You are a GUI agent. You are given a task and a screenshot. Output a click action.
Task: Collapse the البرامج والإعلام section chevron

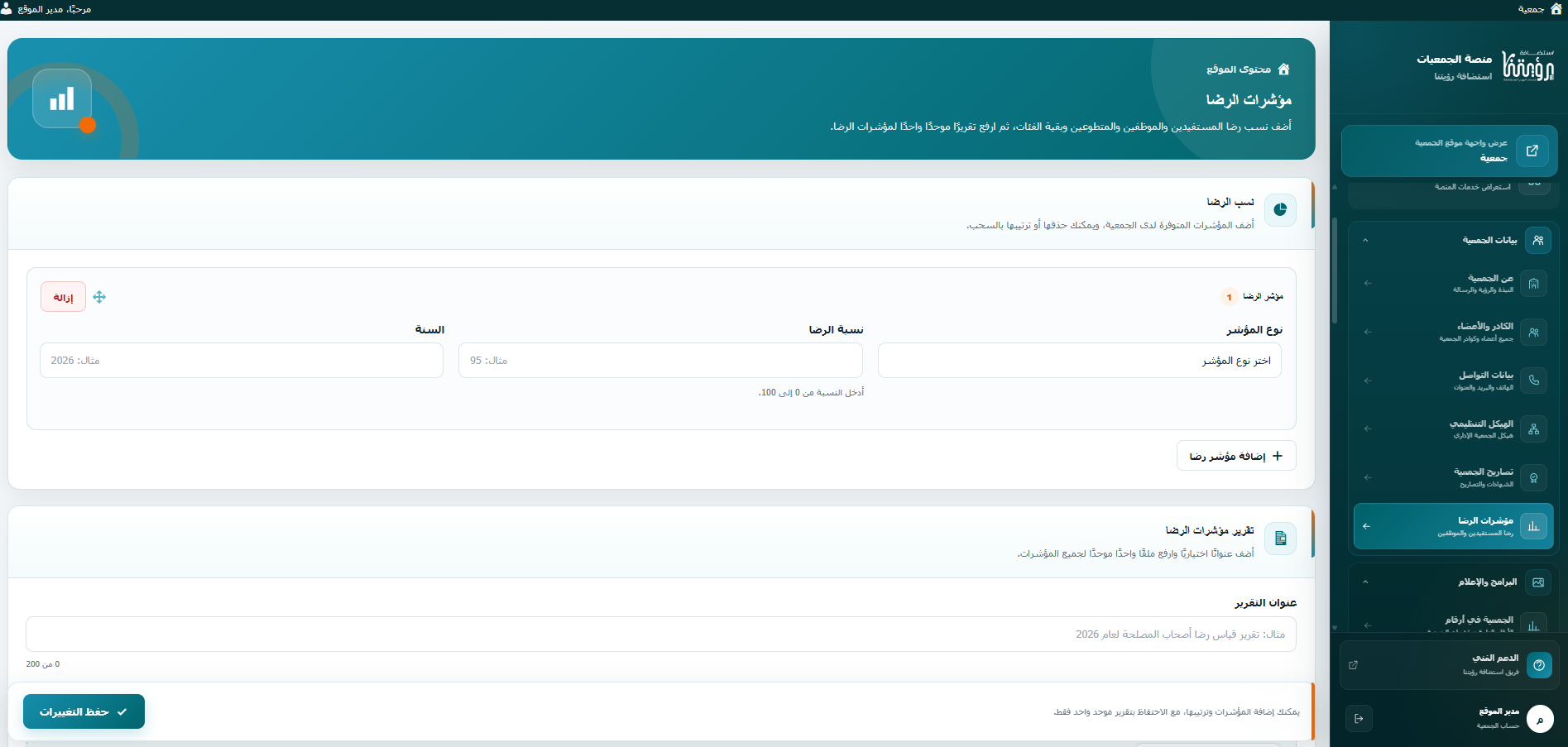tap(1365, 582)
